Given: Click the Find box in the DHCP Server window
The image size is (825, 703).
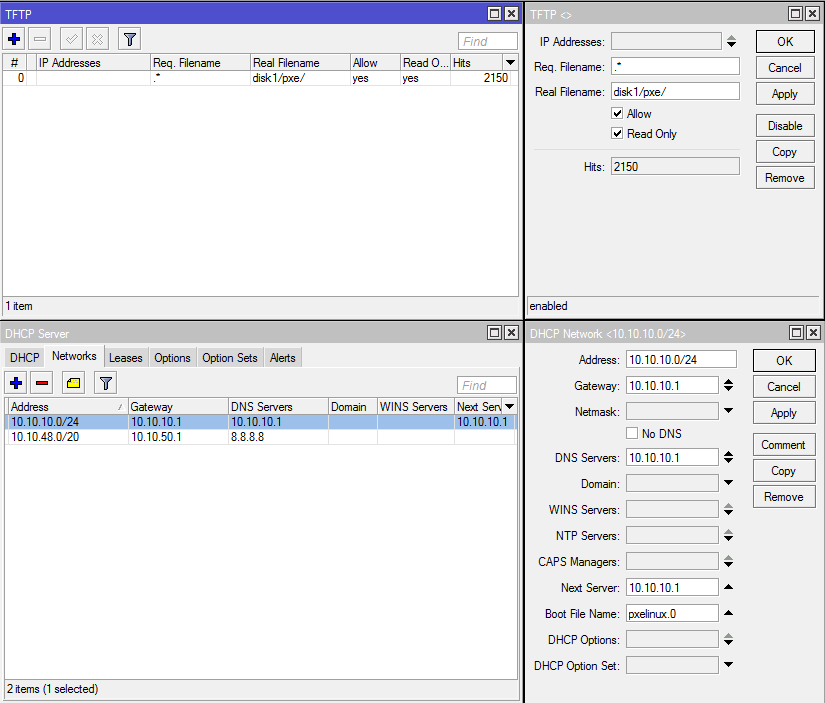Looking at the screenshot, I should pyautogui.click(x=487, y=385).
